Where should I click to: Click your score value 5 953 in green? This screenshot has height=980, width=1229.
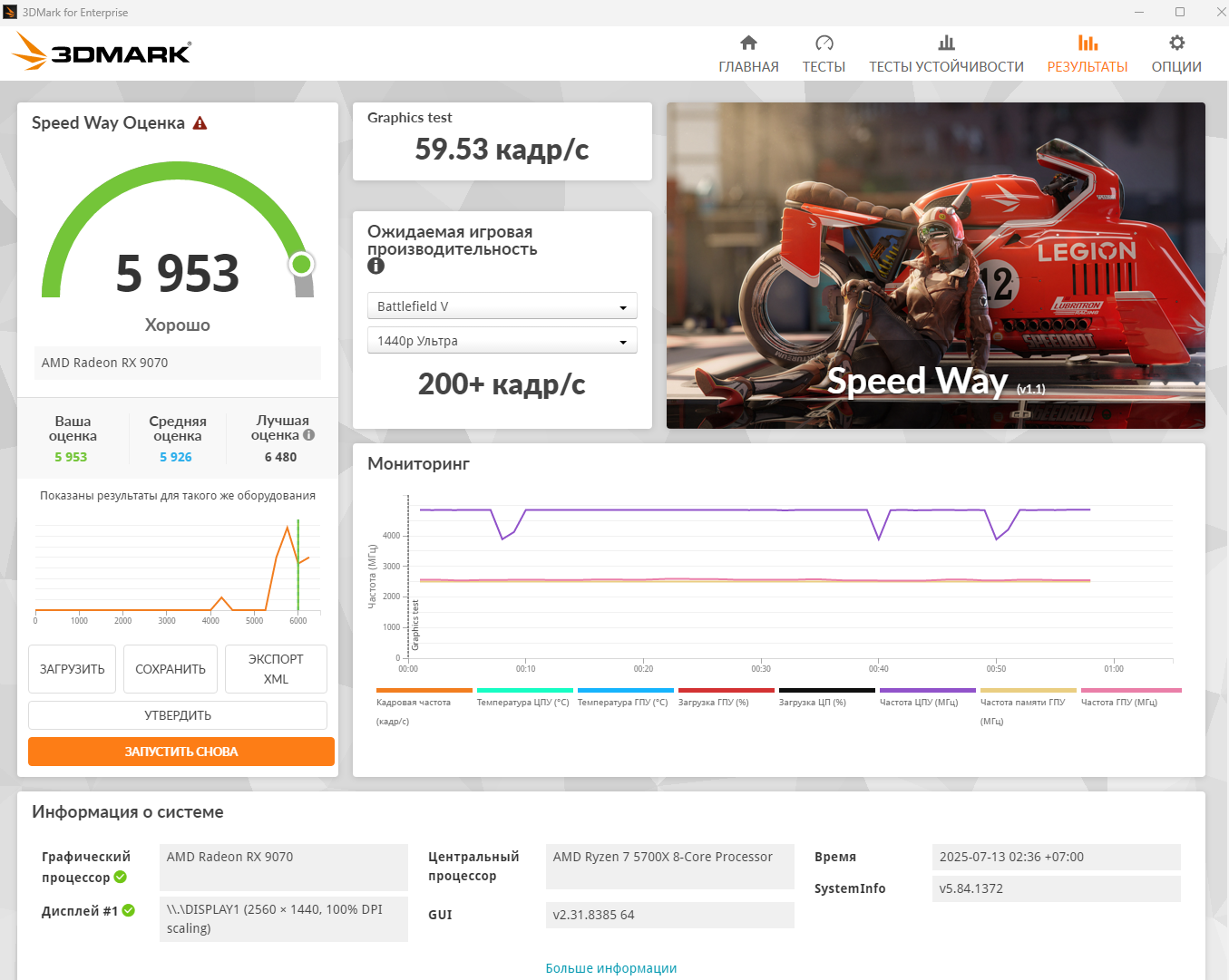coord(71,457)
